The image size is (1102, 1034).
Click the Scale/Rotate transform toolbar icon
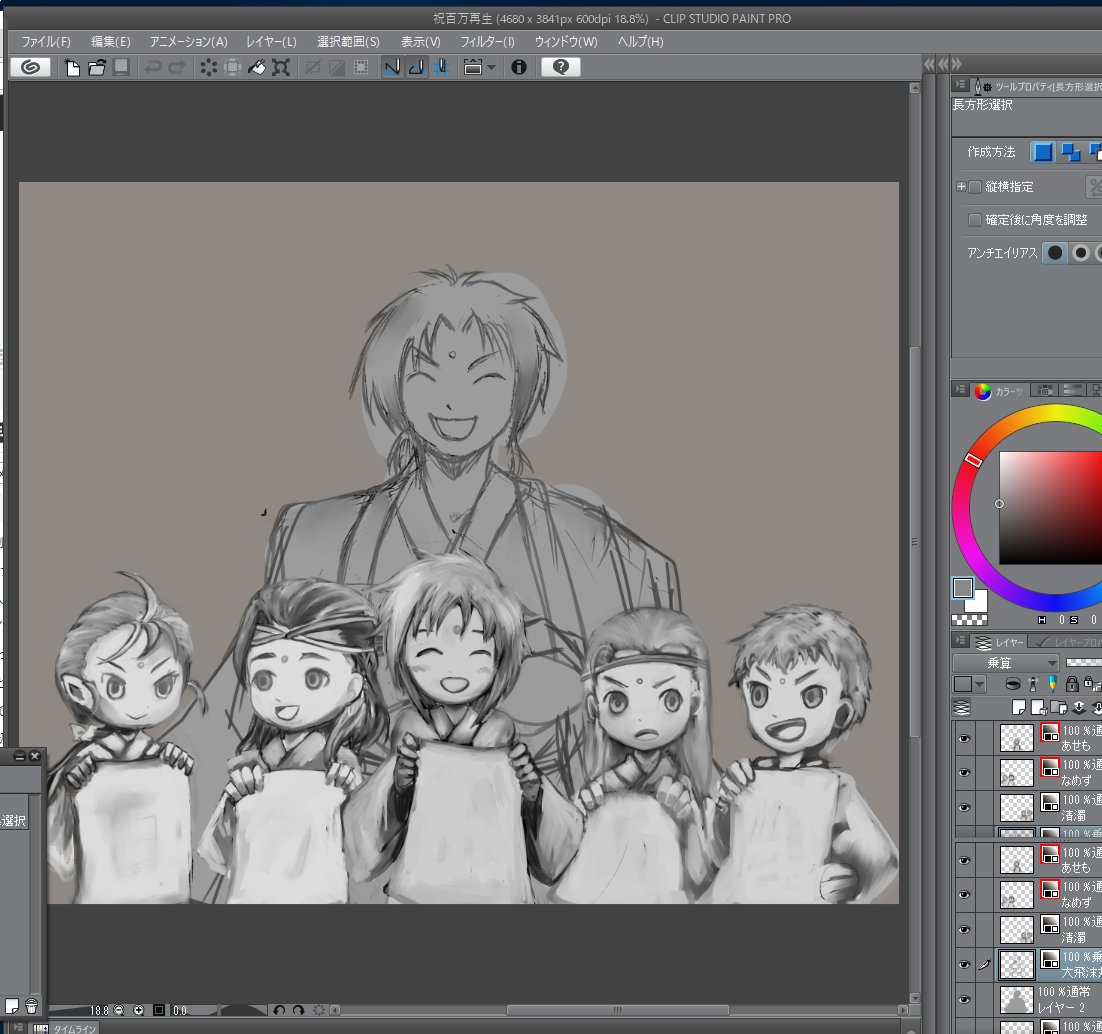(x=281, y=67)
